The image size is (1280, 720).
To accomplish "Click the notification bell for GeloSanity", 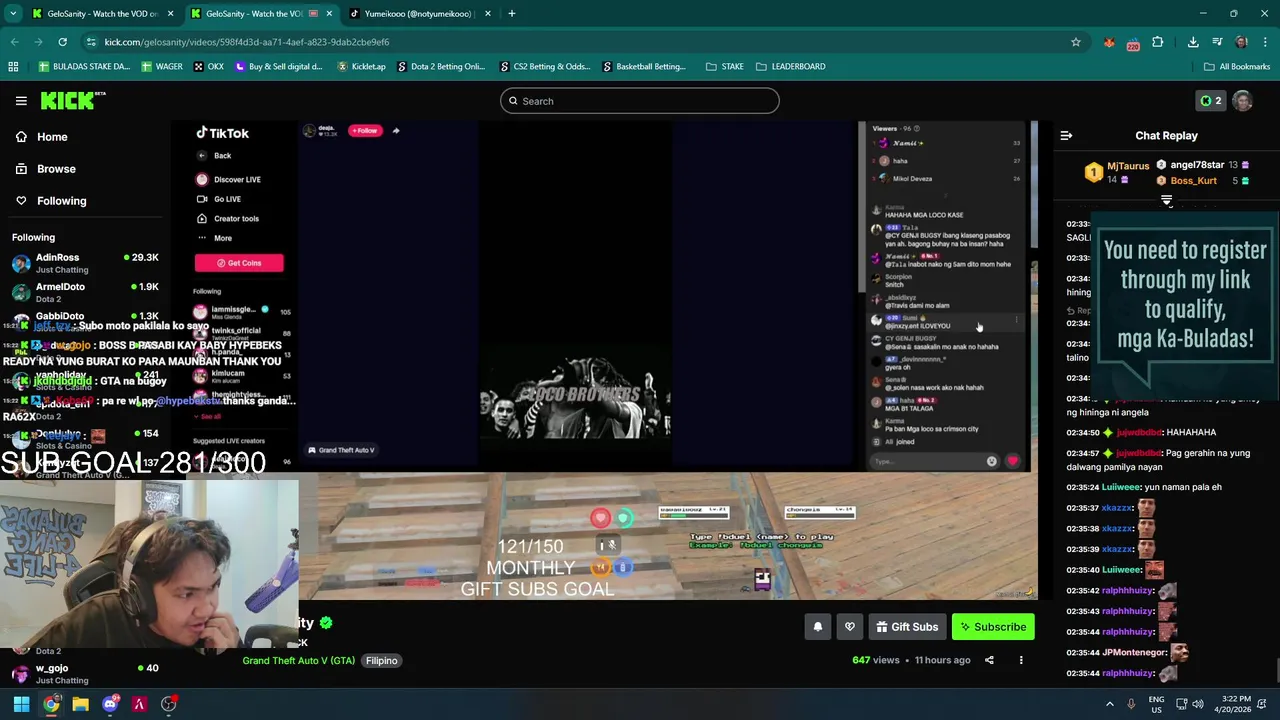I will coord(817,627).
